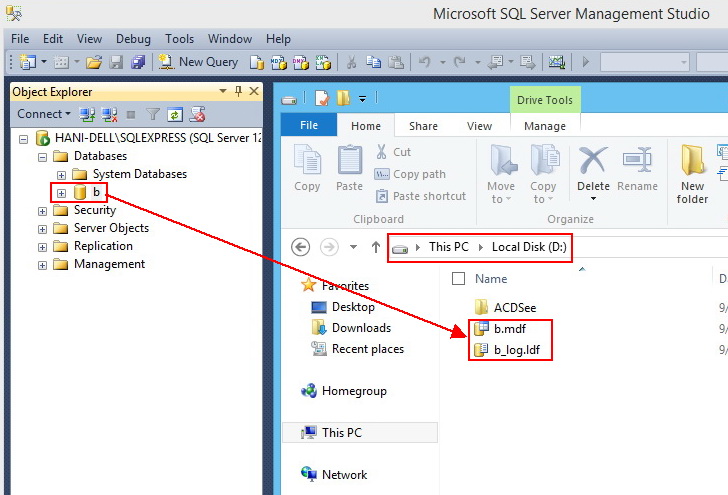The height and width of the screenshot is (495, 728).
Task: Open the Debug menu
Action: coord(133,39)
